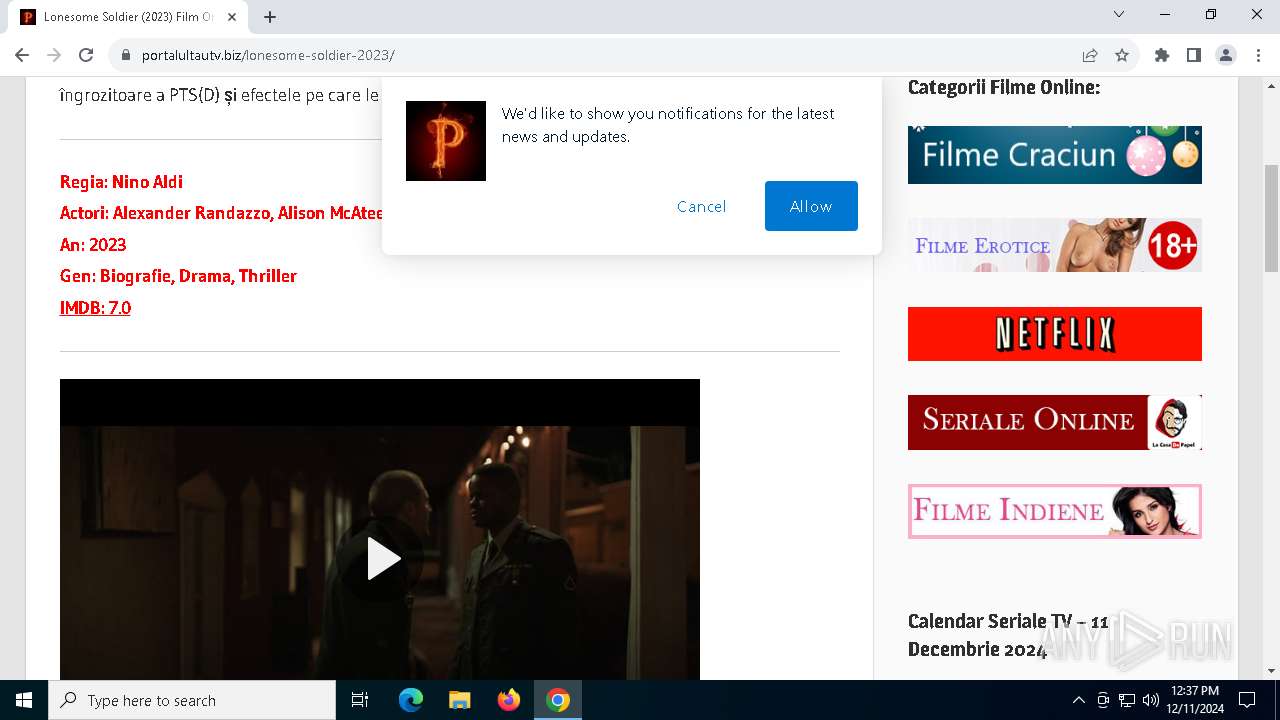
Task: Click Chrome icon in taskbar
Action: pos(558,700)
